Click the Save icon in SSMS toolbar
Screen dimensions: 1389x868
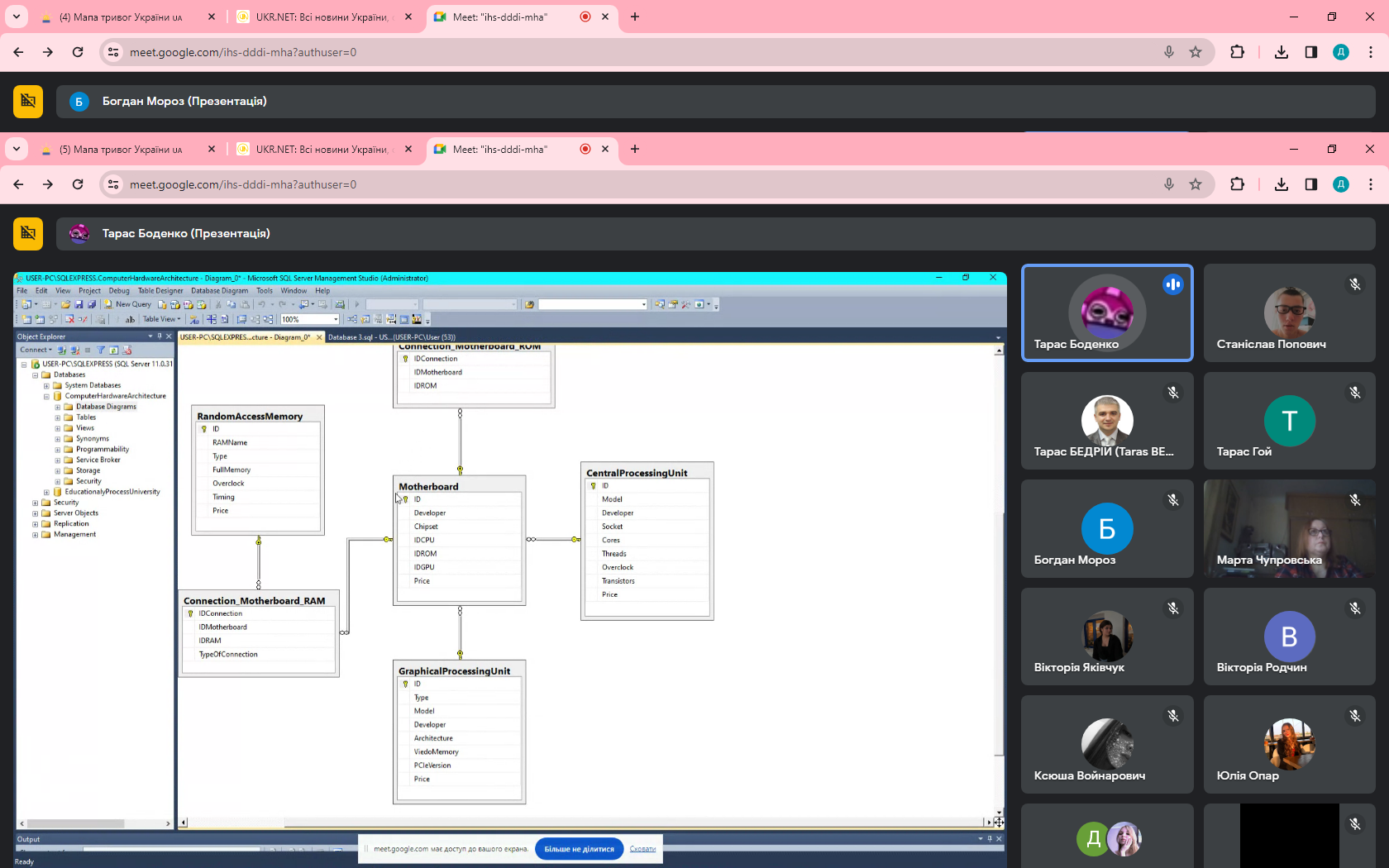click(x=79, y=304)
